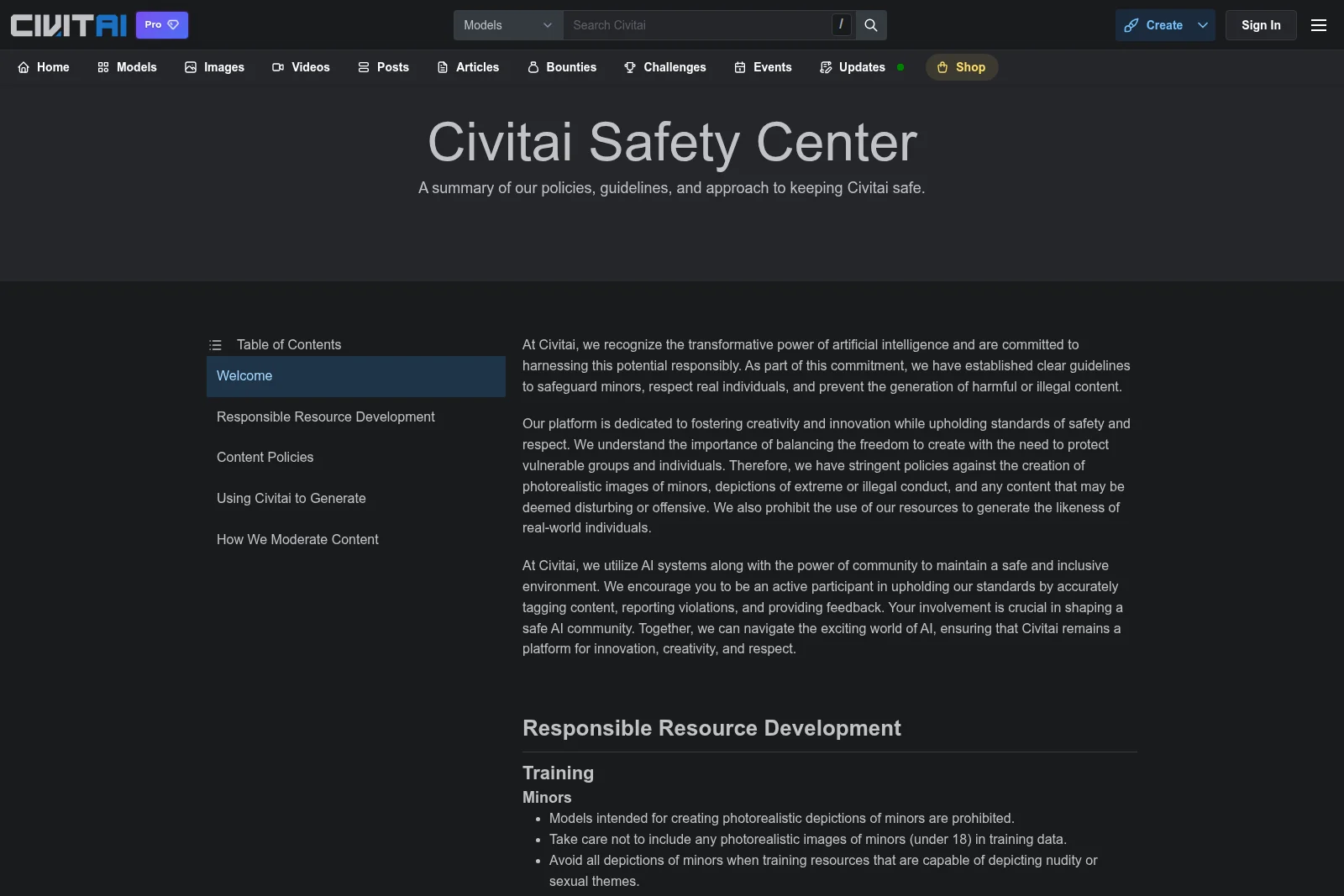The image size is (1344, 896).
Task: Click the Sign In button
Action: pos(1260,25)
